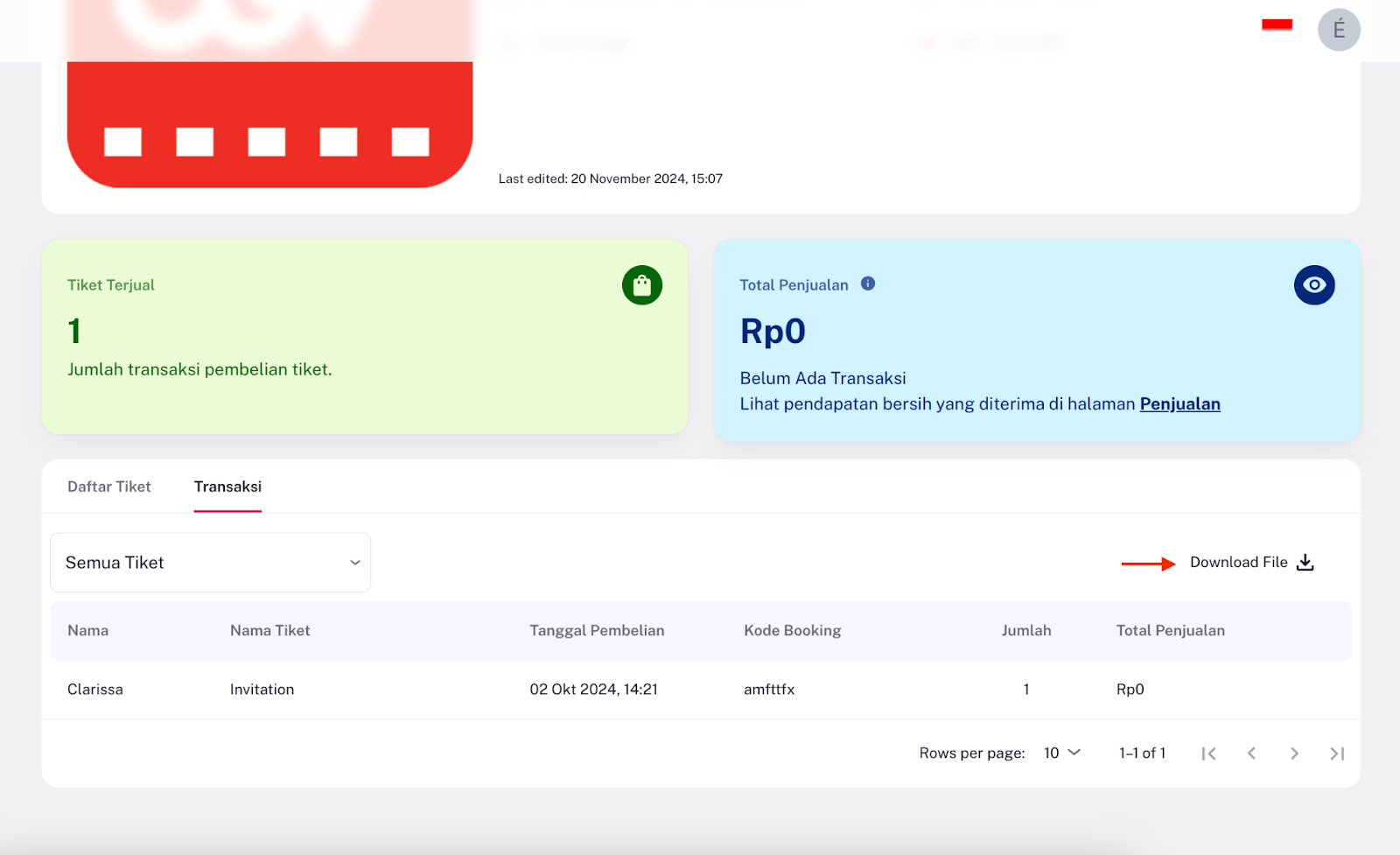Viewport: 1400px width, 855px height.
Task: Click the 1–1 of 1 pagination text
Action: pyautogui.click(x=1143, y=753)
